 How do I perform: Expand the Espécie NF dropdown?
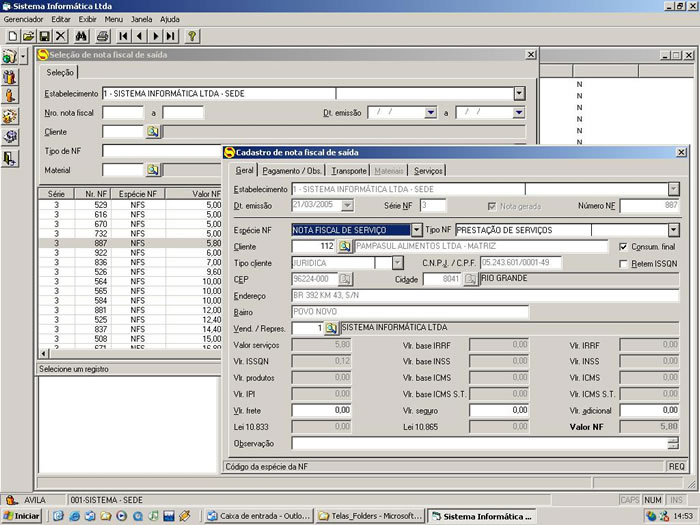[416, 230]
